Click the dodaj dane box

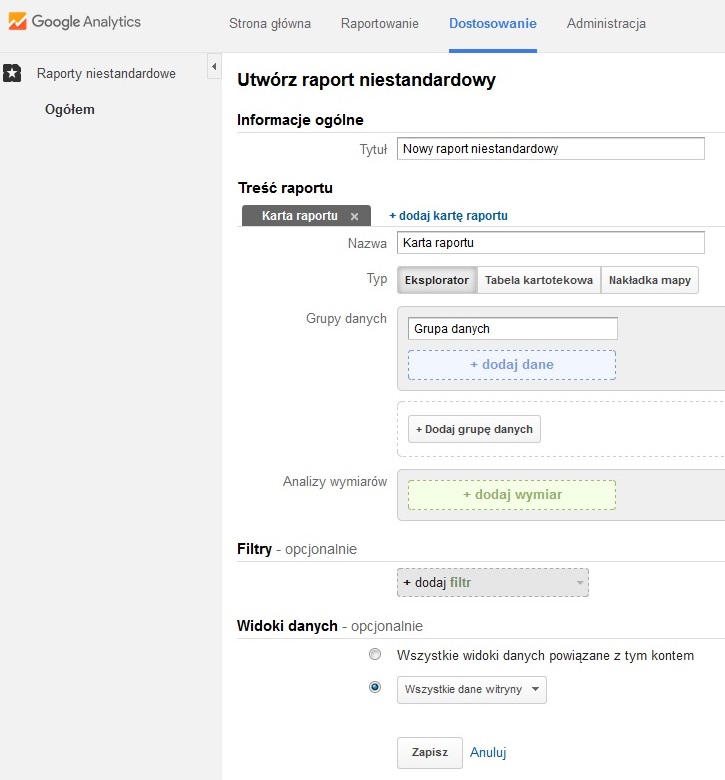coord(512,365)
